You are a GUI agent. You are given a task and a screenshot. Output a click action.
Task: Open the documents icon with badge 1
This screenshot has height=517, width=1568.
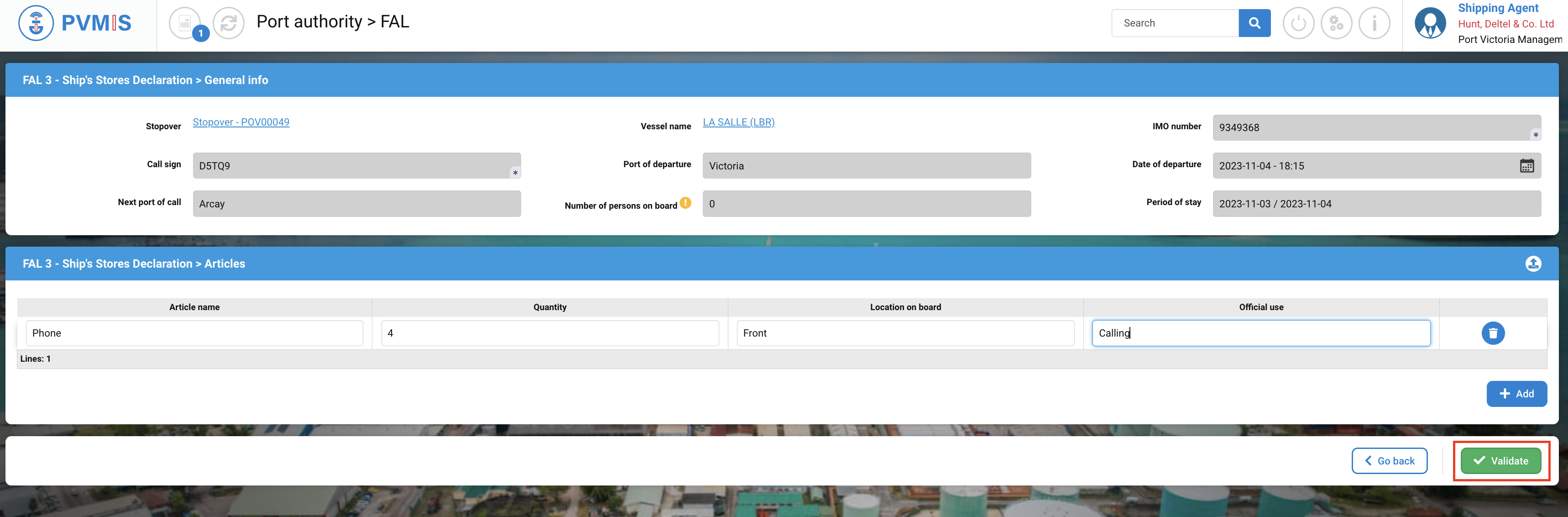click(x=185, y=23)
